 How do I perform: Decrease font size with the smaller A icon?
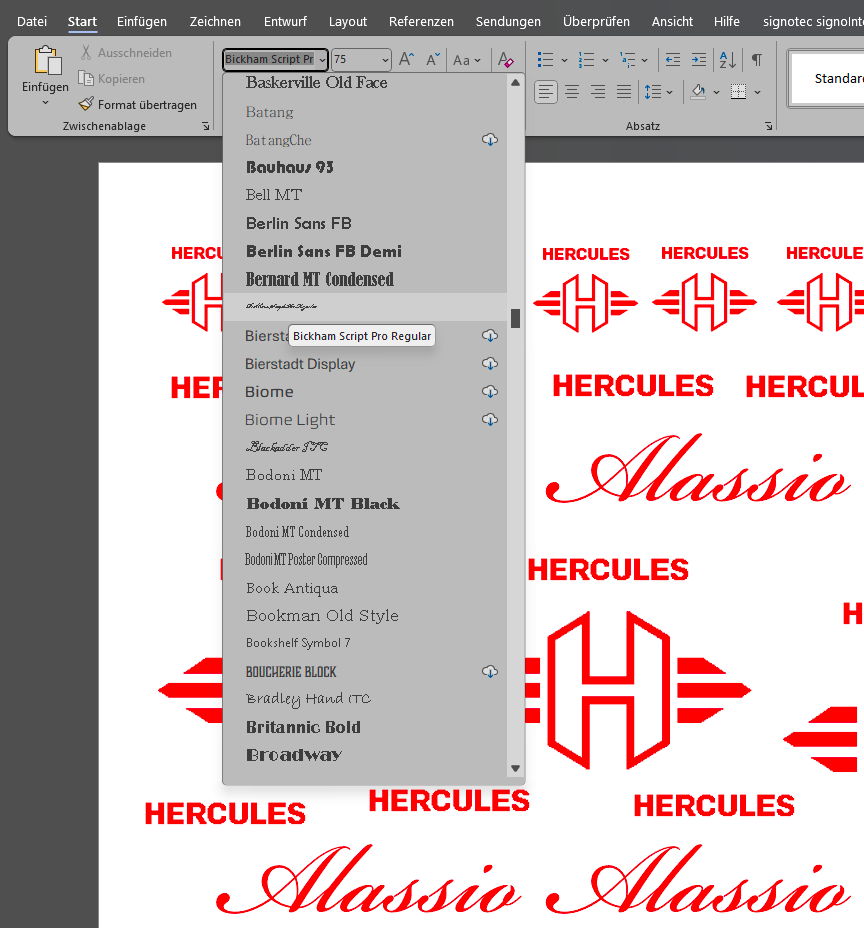[432, 60]
